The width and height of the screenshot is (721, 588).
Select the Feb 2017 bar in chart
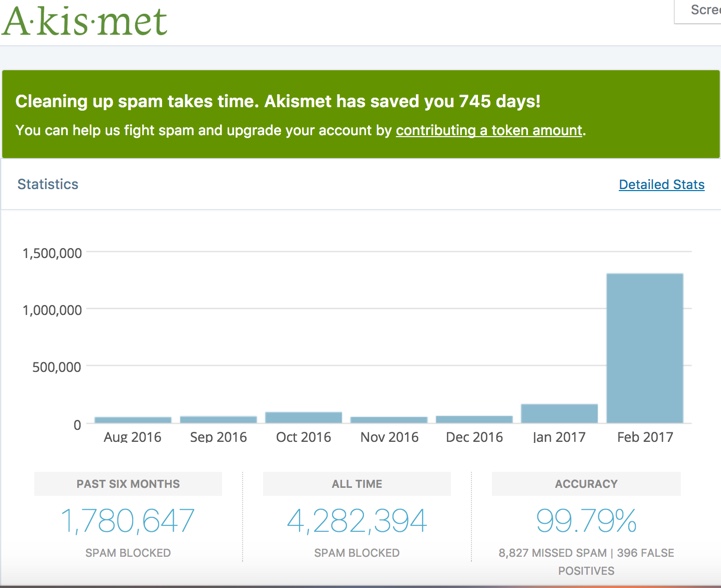tap(645, 348)
